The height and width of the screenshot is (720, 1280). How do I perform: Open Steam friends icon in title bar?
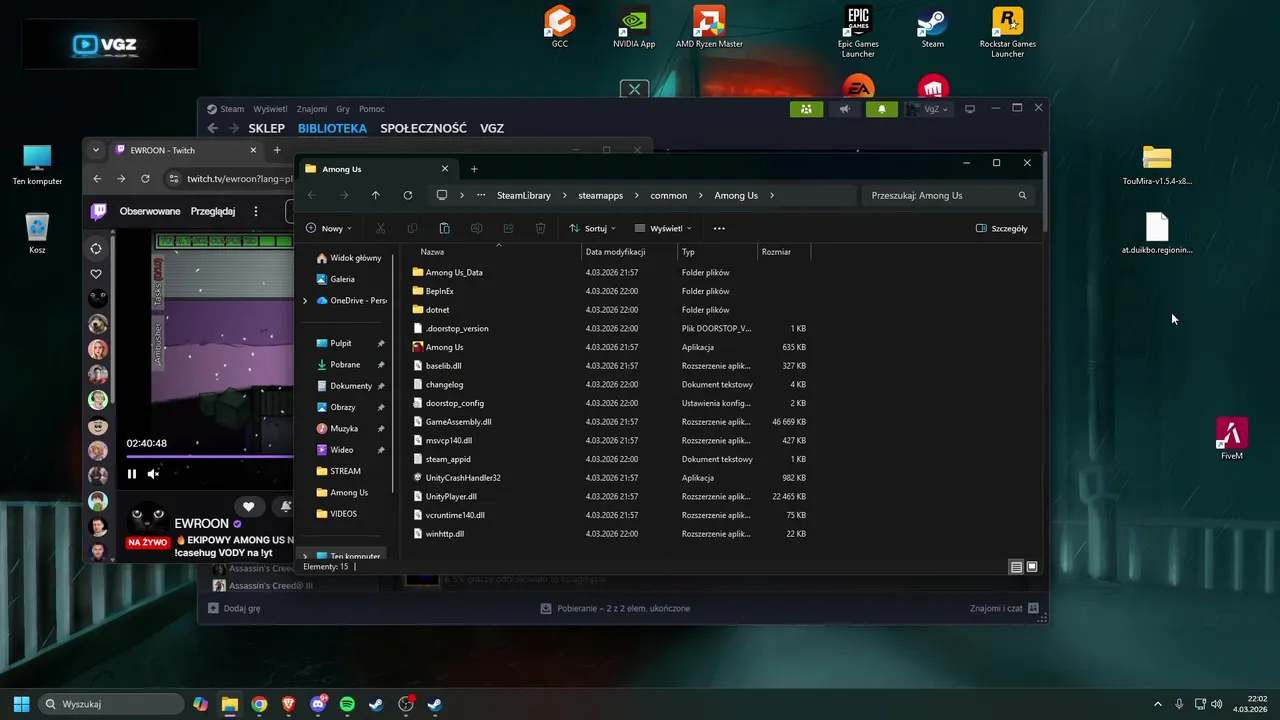click(x=806, y=109)
